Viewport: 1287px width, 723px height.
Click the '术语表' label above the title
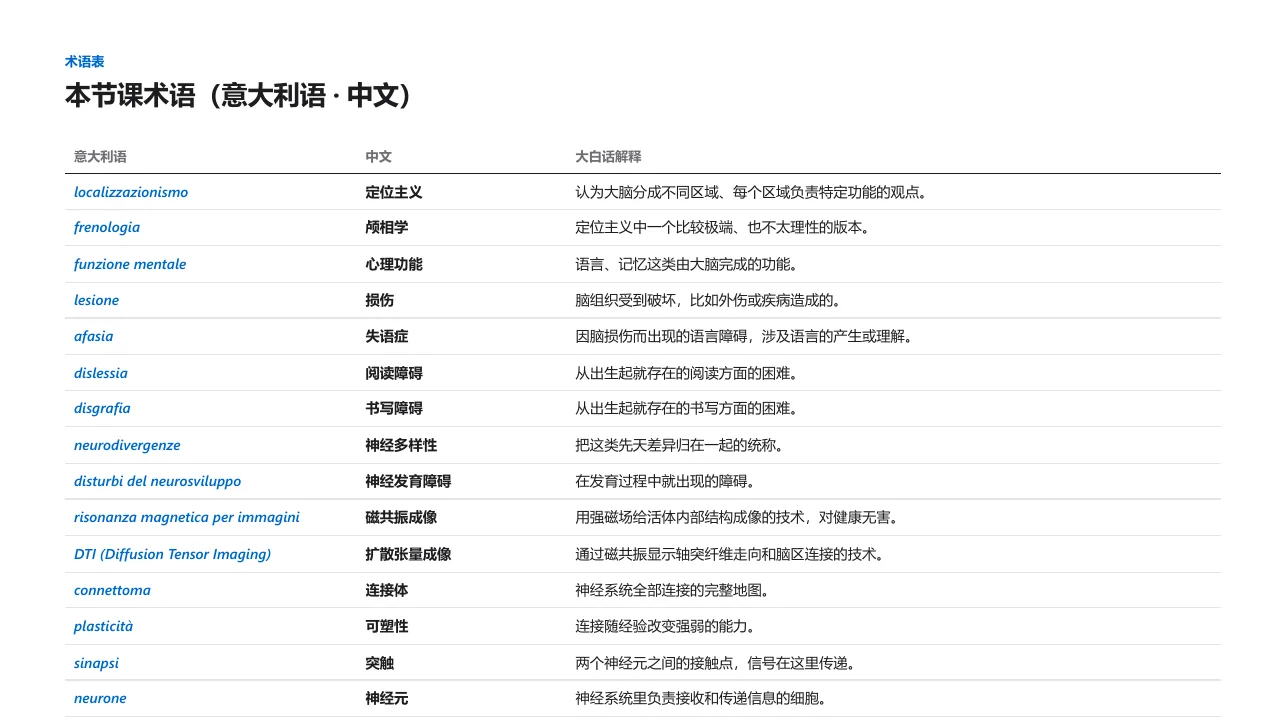click(85, 62)
